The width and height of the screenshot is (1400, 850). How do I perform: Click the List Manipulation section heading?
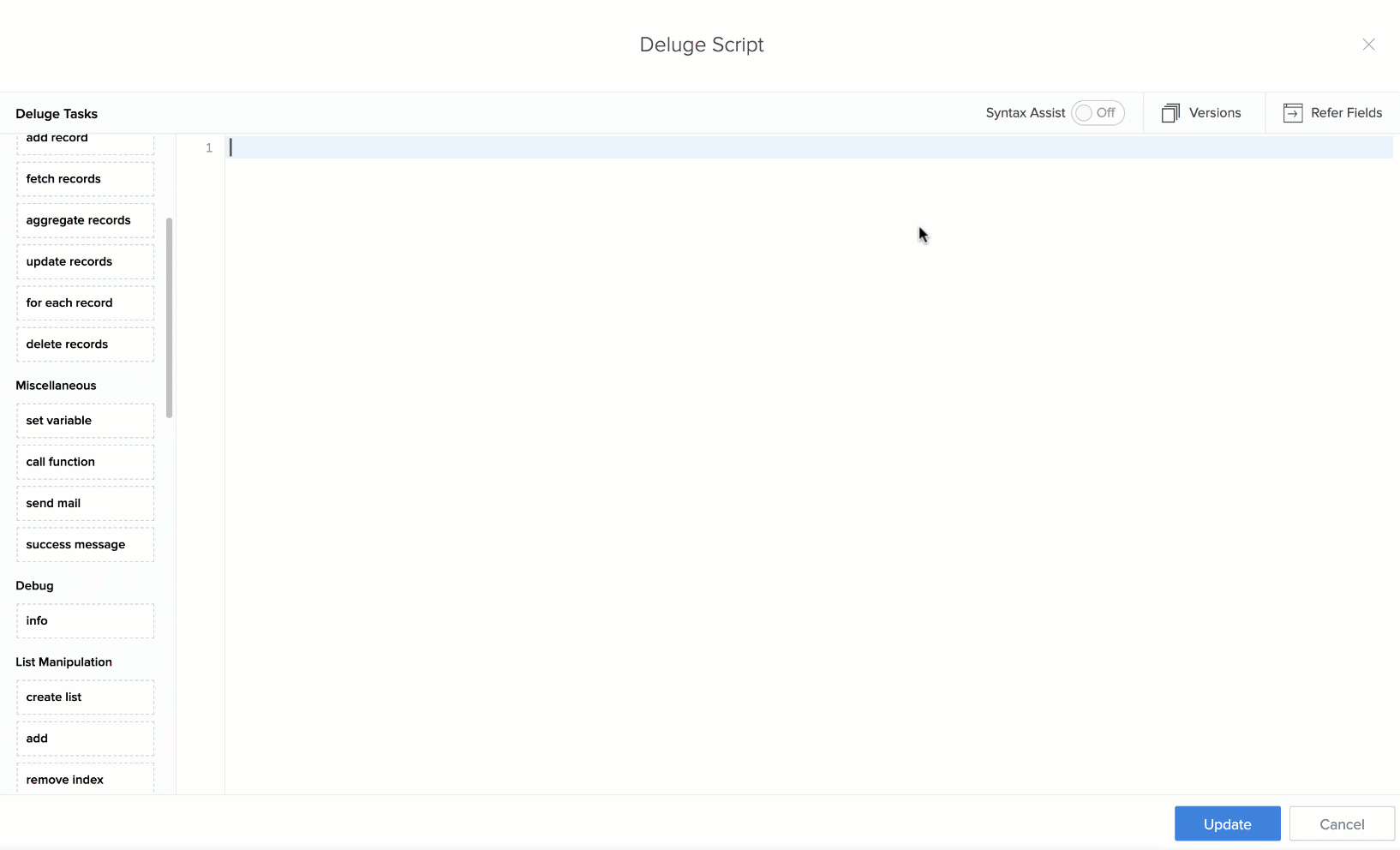point(63,662)
